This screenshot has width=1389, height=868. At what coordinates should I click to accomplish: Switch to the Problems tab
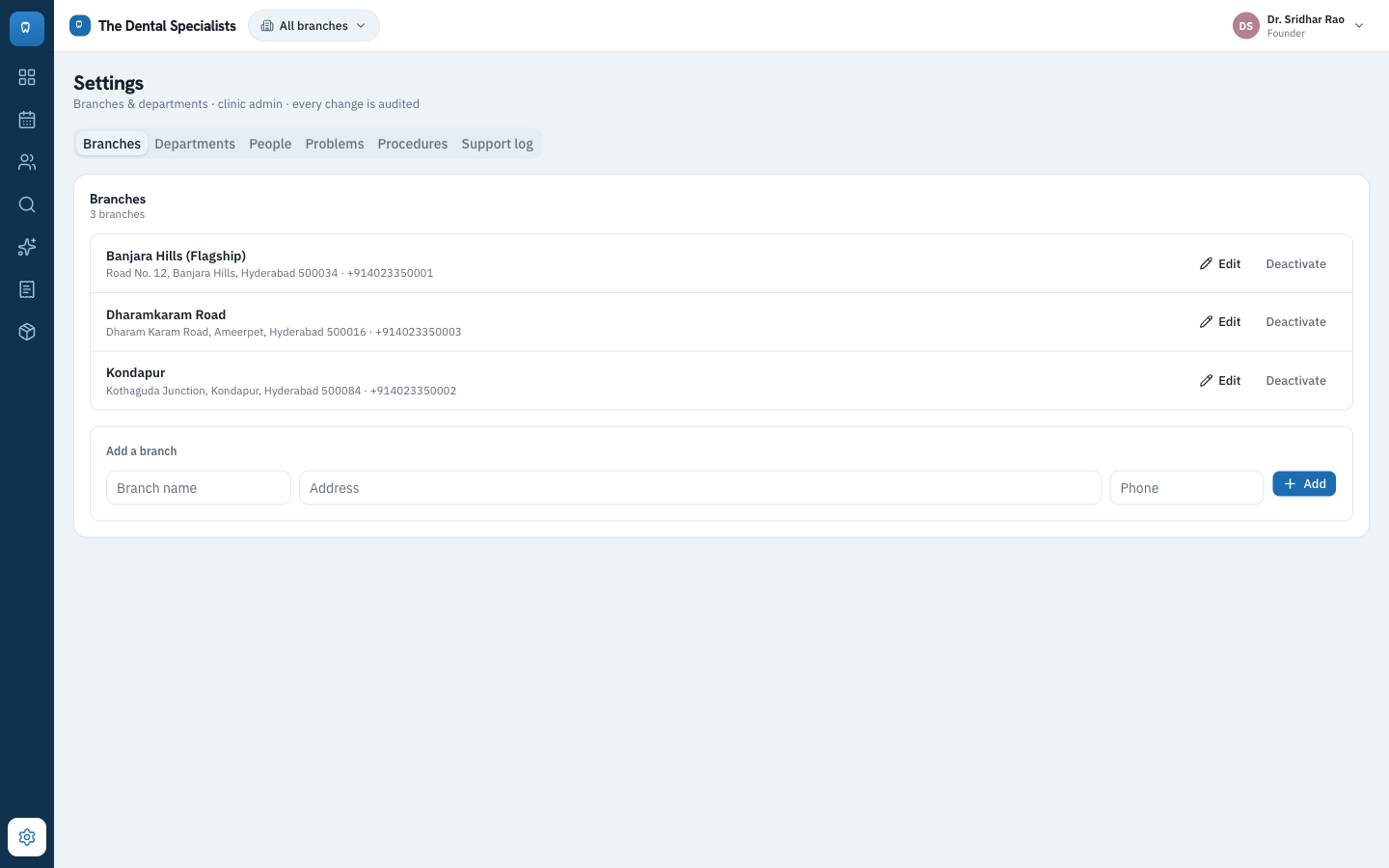click(x=335, y=144)
